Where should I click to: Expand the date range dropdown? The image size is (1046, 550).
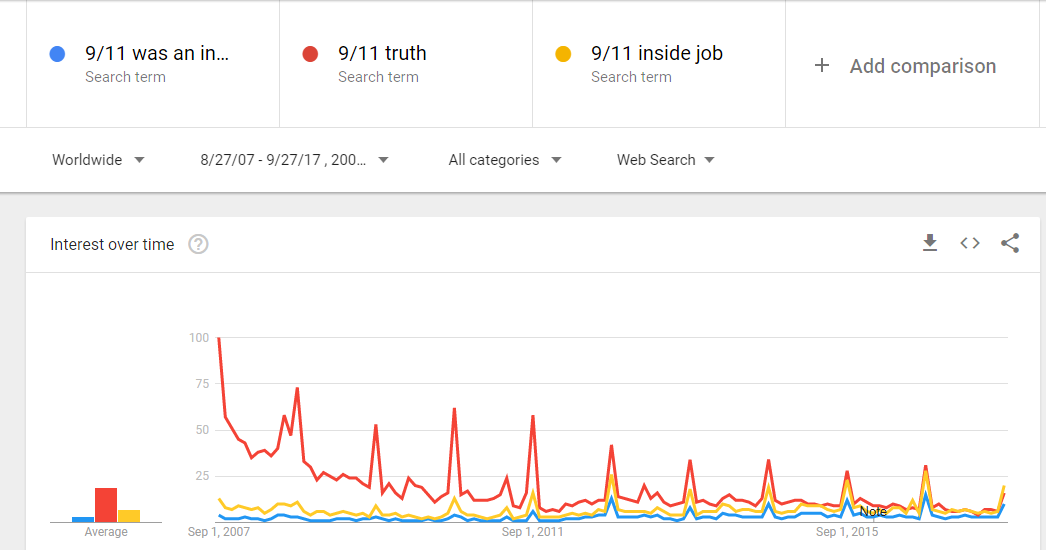294,160
